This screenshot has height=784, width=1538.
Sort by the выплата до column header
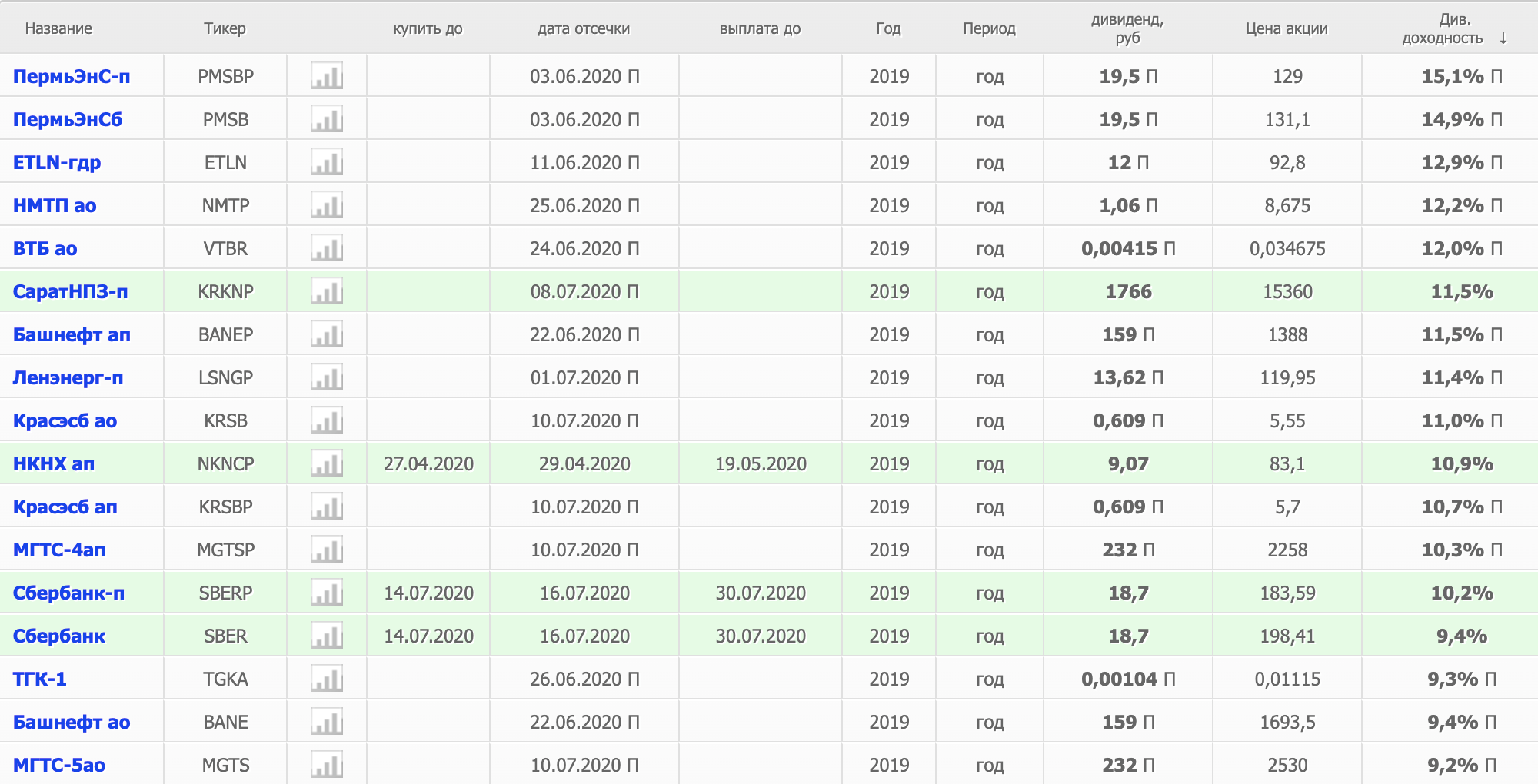coord(760,28)
